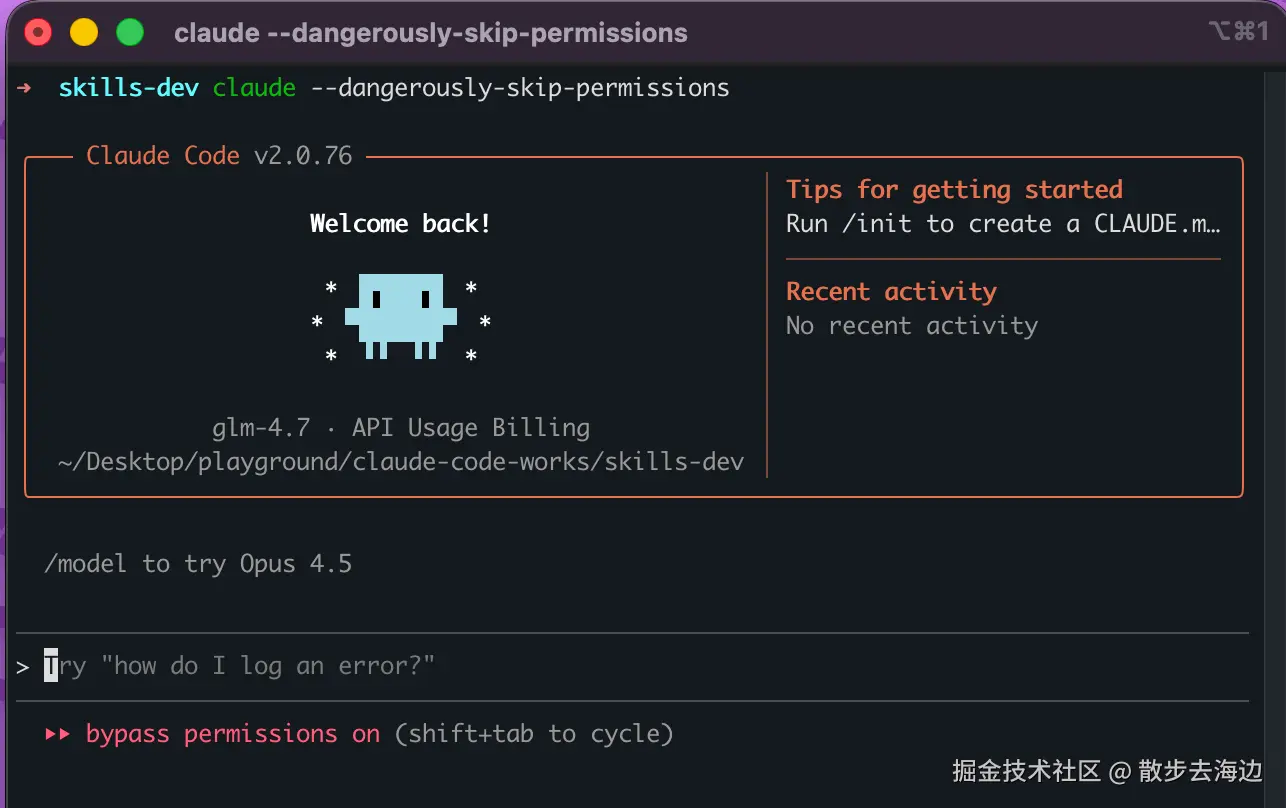Click the red arrow prompt symbol
1286x808 pixels.
[25, 88]
